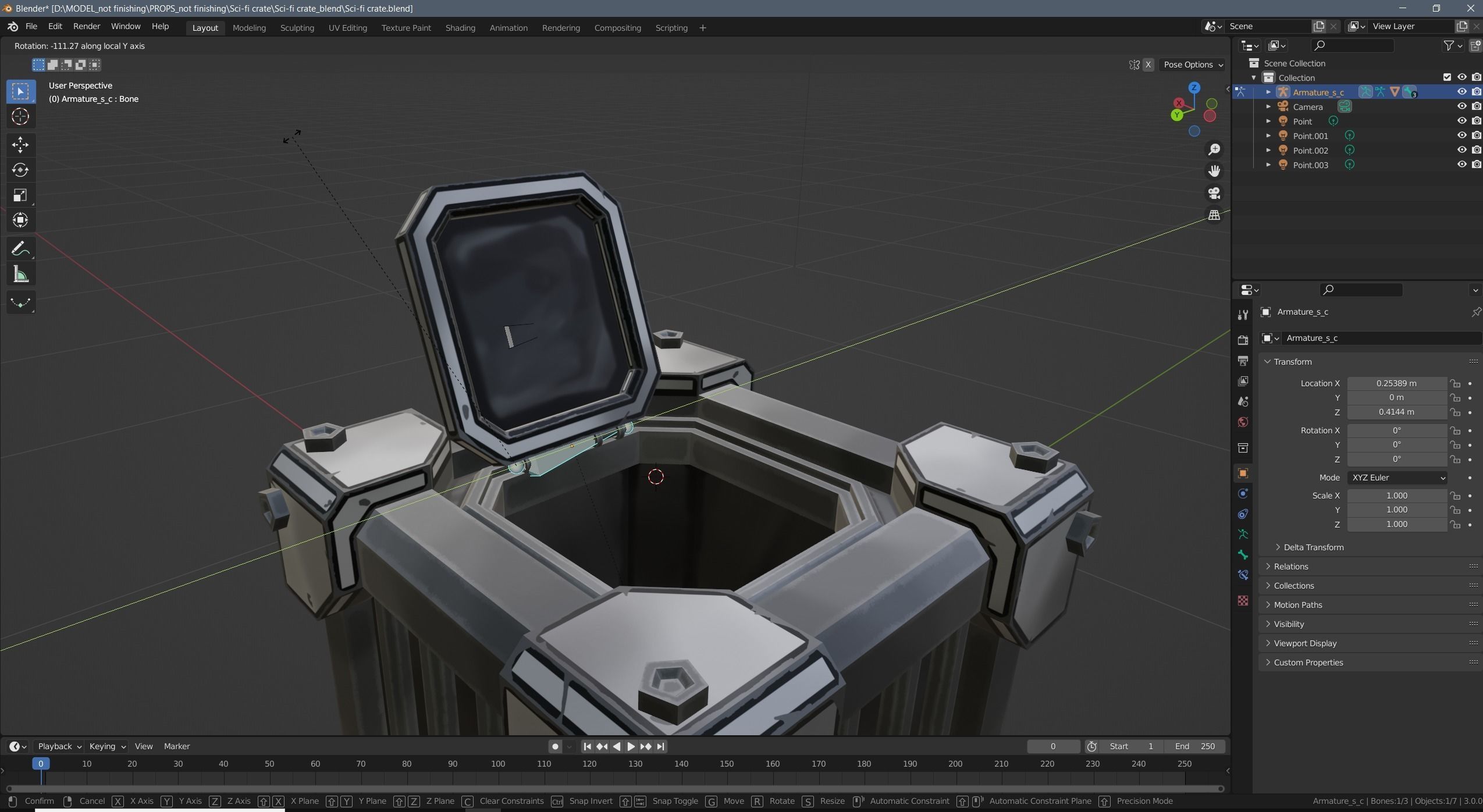The width and height of the screenshot is (1483, 812).
Task: Pick the Rotate tool in viewport toolbar
Action: coord(20,170)
